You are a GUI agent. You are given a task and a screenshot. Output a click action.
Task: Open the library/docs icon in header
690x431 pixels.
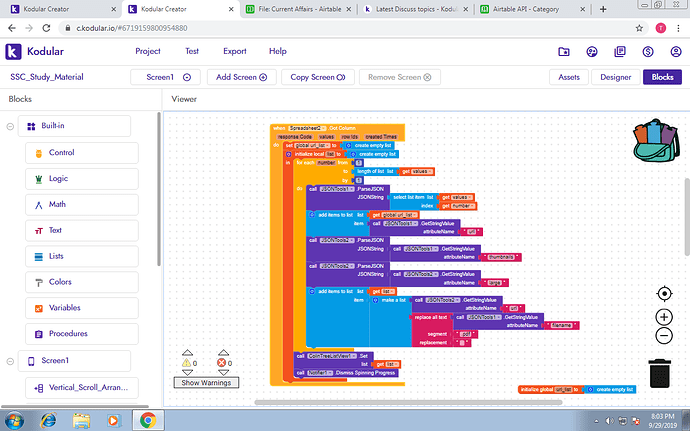620,52
